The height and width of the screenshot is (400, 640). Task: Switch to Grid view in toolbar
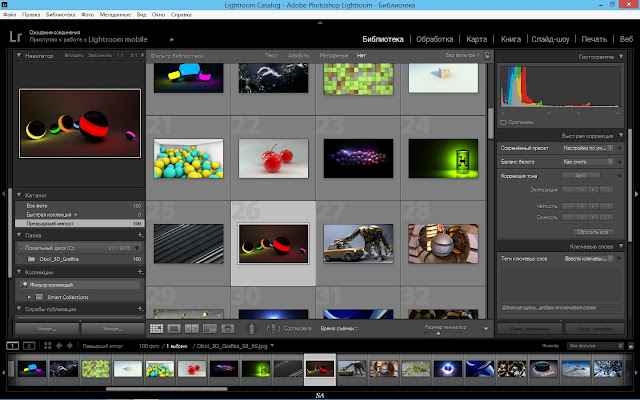[x=157, y=328]
